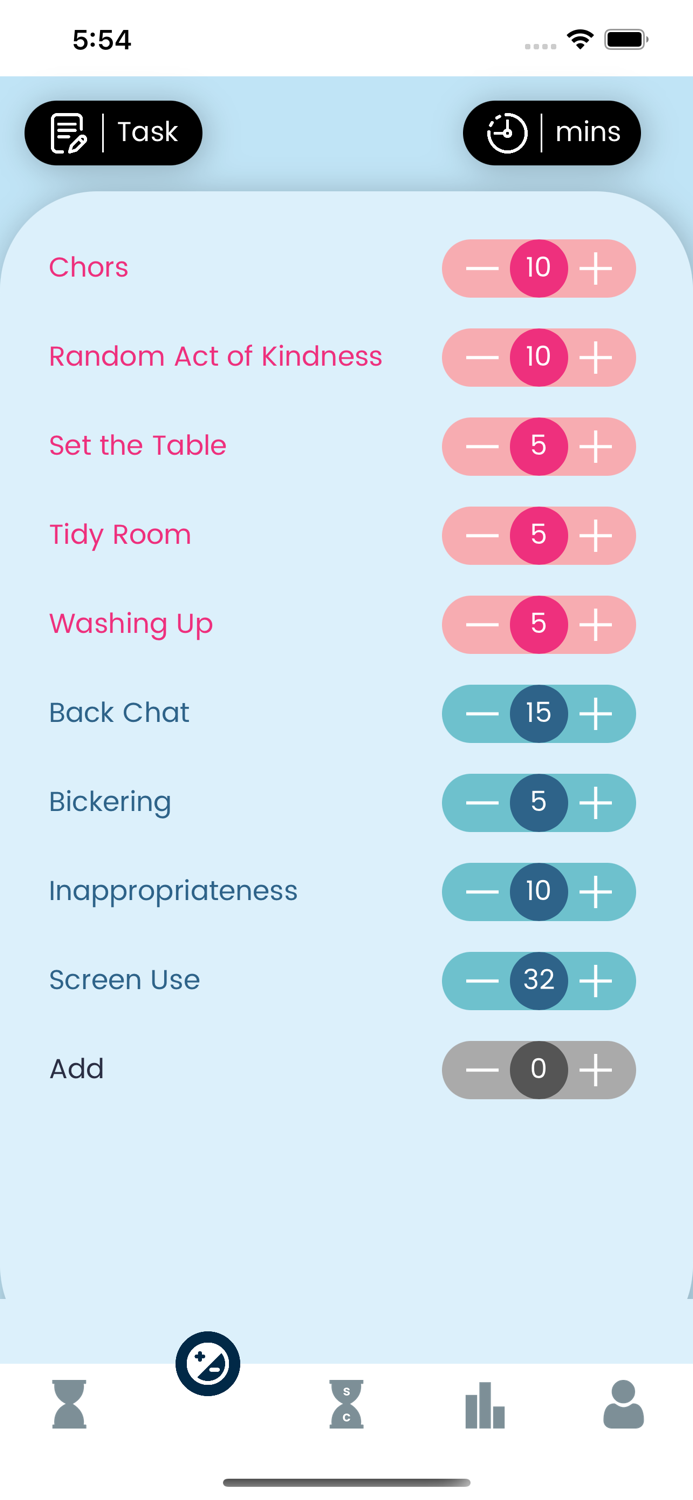Image resolution: width=693 pixels, height=1500 pixels.
Task: Tap the central plus-minus circle icon
Action: [x=208, y=1362]
